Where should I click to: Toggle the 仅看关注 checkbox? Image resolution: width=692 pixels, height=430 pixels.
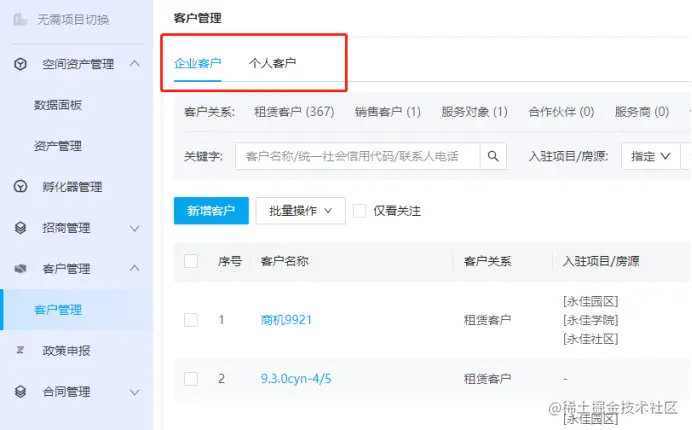(x=359, y=211)
